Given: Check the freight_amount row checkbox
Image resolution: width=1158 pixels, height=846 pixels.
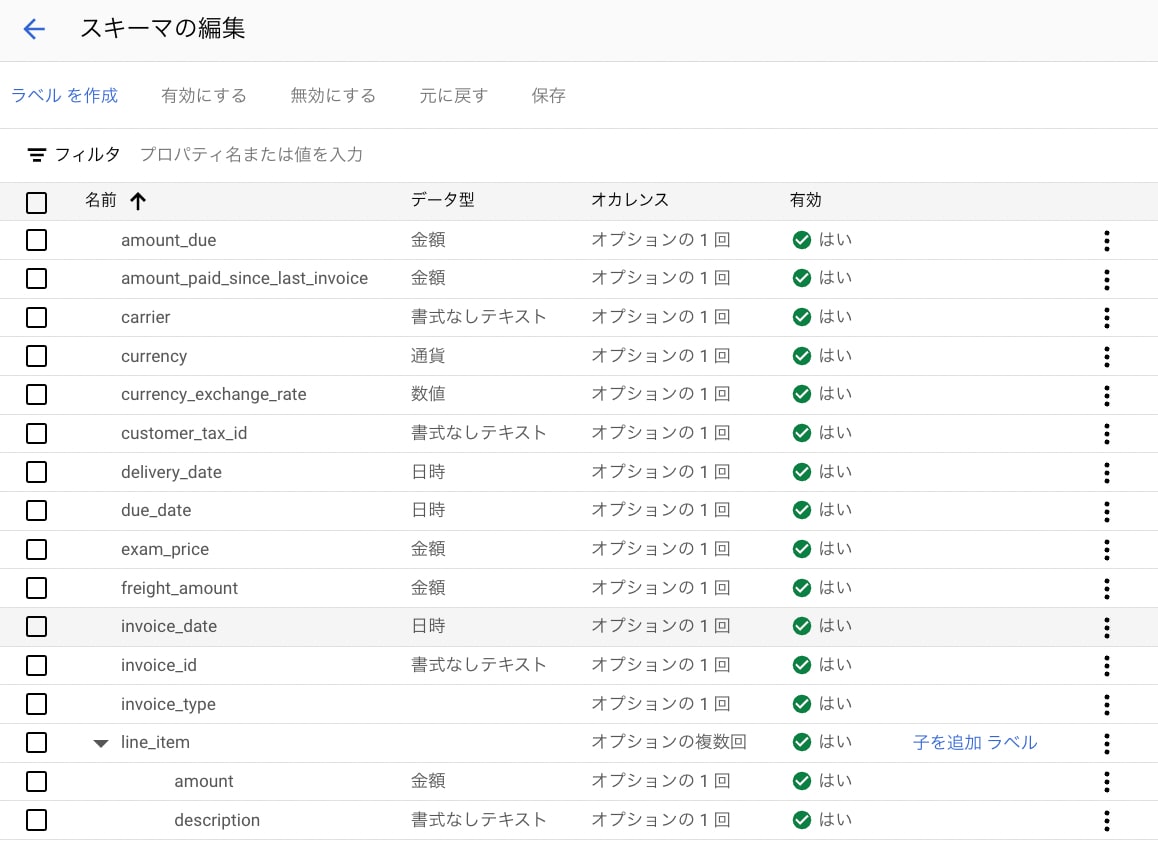Looking at the screenshot, I should point(36,588).
